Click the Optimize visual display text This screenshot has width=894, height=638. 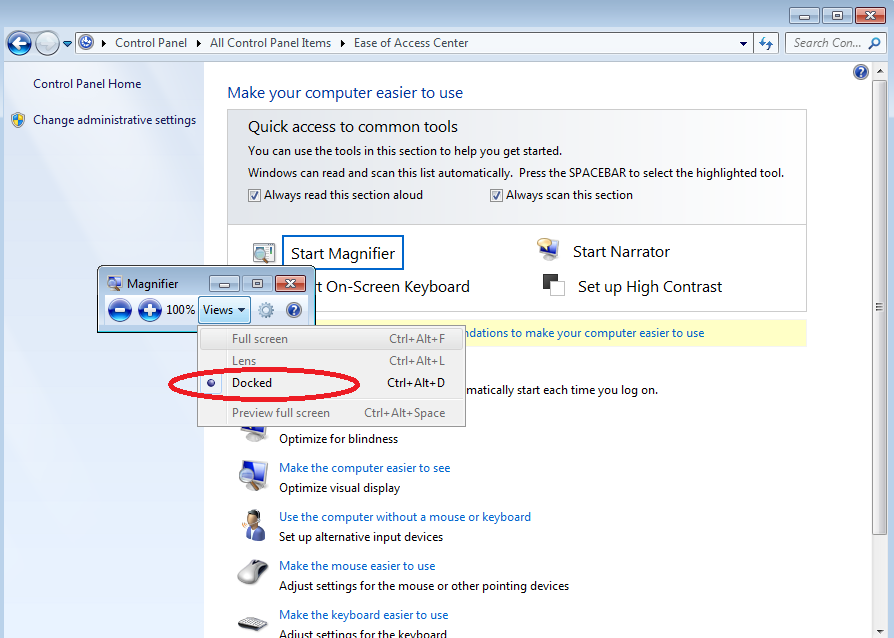tap(340, 488)
